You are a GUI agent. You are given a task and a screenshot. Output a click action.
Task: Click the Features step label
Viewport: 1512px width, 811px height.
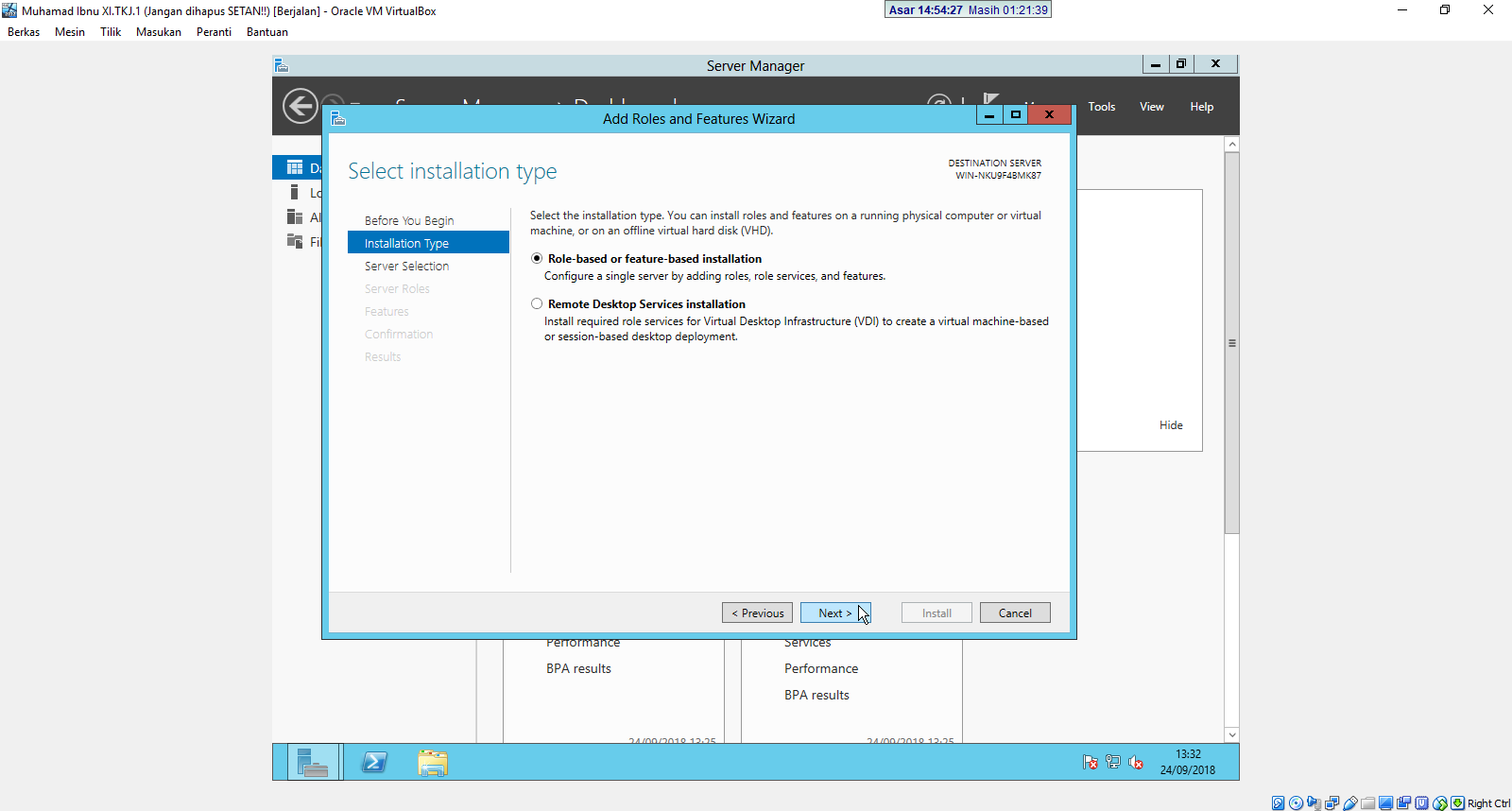tap(387, 311)
